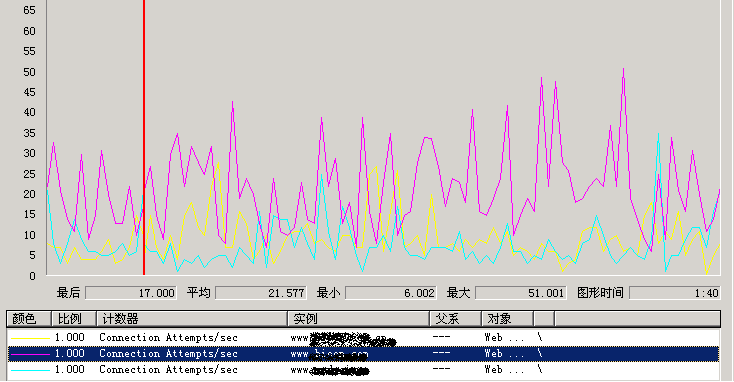Click the 父系 column header

[x=455, y=319]
